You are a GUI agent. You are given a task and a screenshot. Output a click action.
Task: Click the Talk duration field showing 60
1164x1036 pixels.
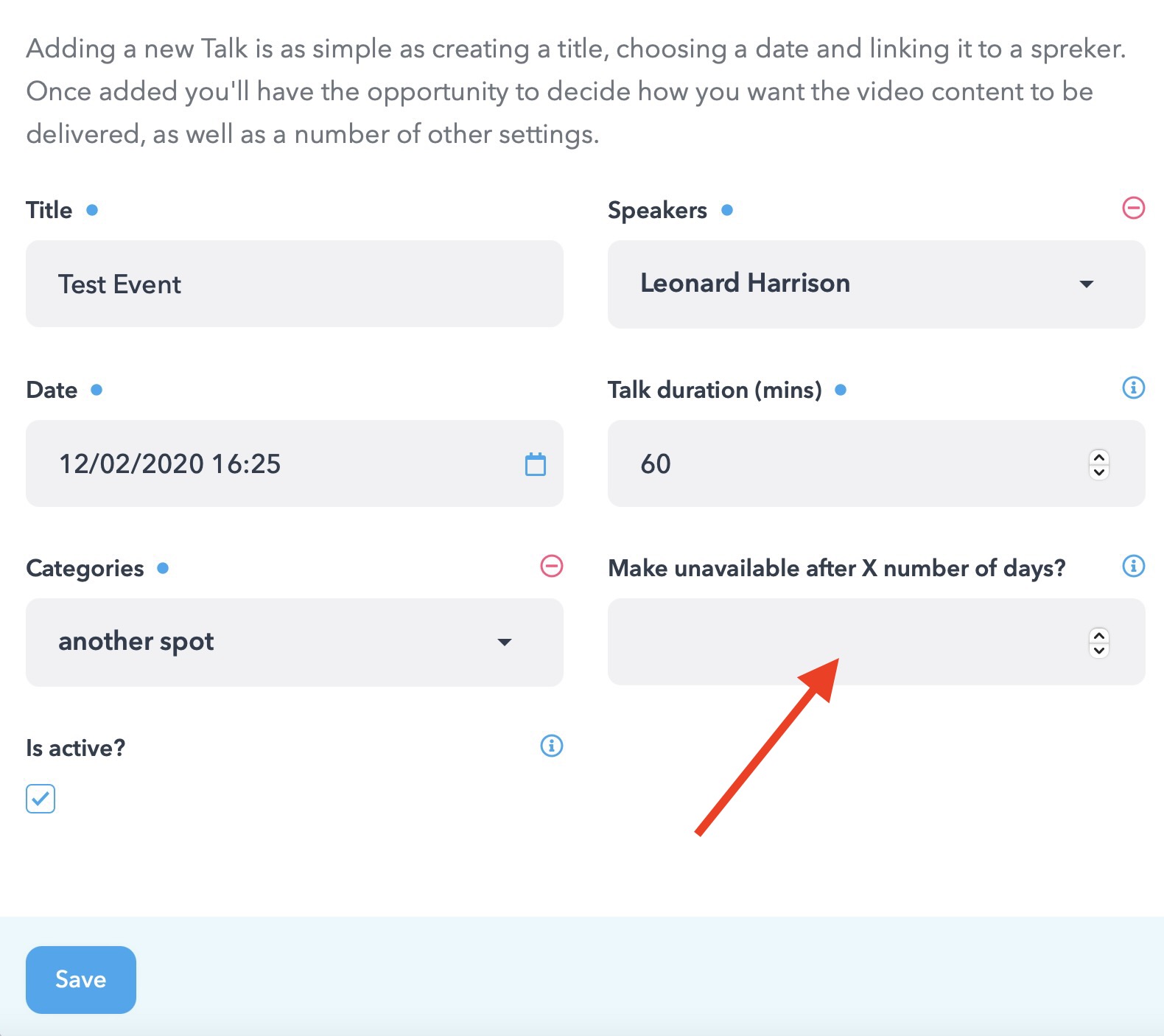coord(877,463)
